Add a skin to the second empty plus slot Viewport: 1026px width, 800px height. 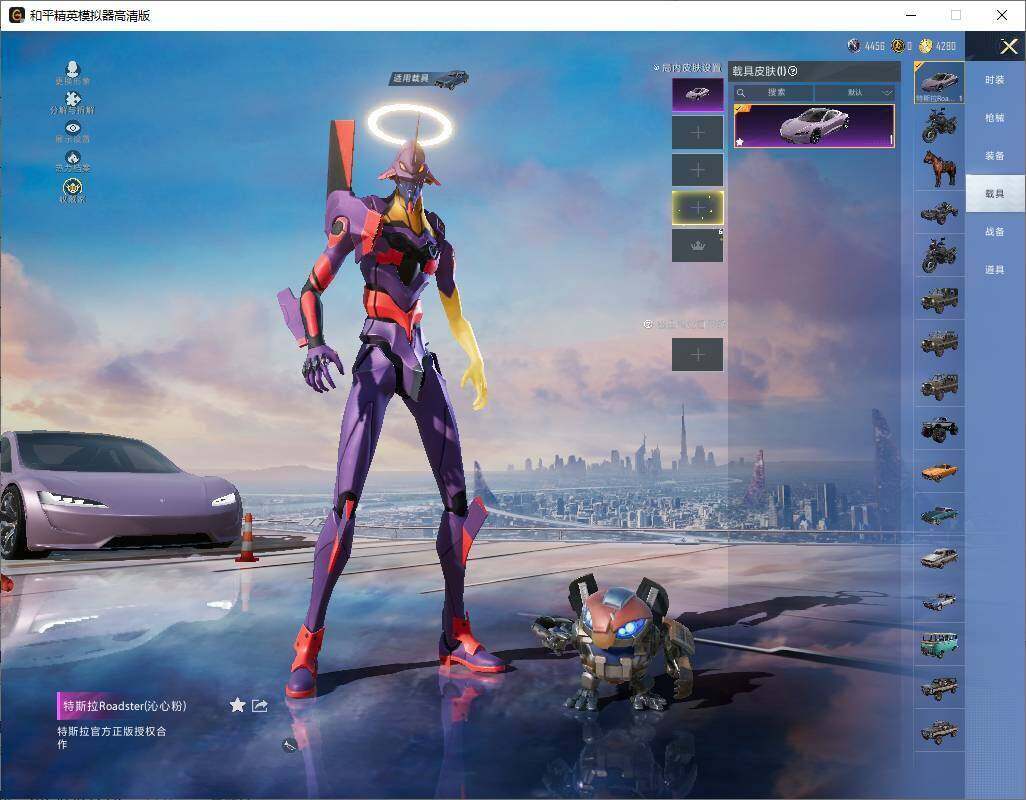coord(698,170)
